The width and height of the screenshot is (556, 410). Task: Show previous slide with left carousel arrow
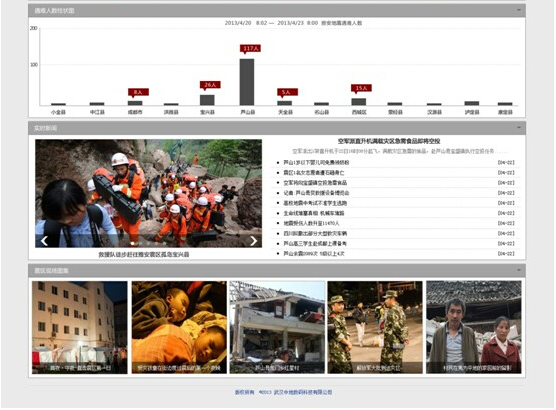(x=44, y=241)
